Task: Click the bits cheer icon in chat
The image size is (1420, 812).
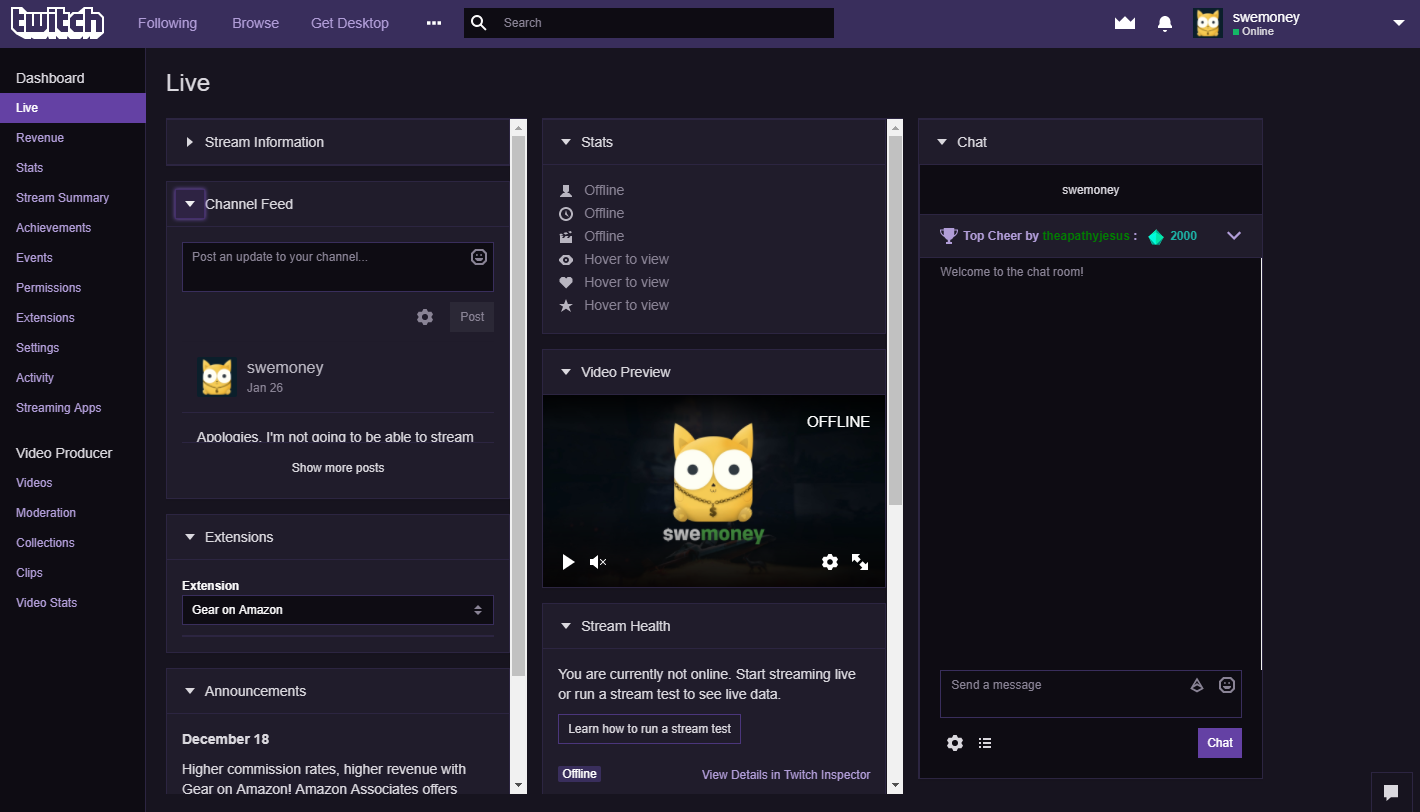Action: pos(1197,685)
